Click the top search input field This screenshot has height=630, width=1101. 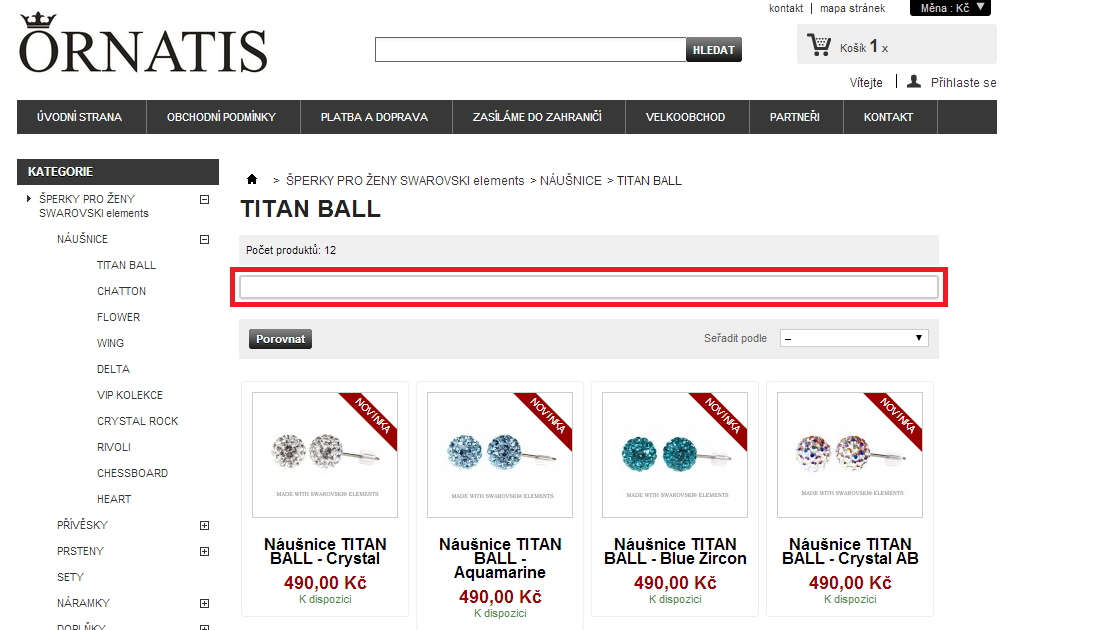[530, 50]
